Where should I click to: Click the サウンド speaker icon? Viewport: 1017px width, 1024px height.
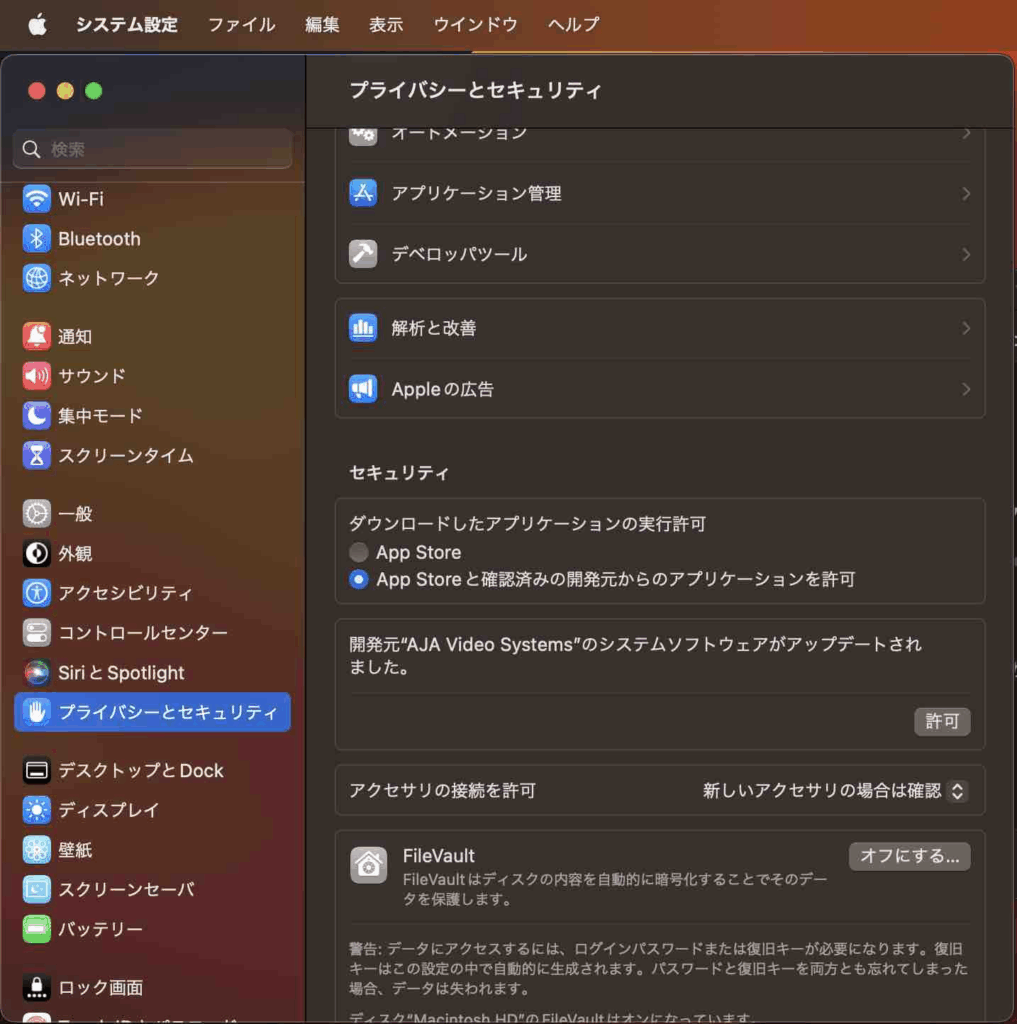click(x=37, y=376)
